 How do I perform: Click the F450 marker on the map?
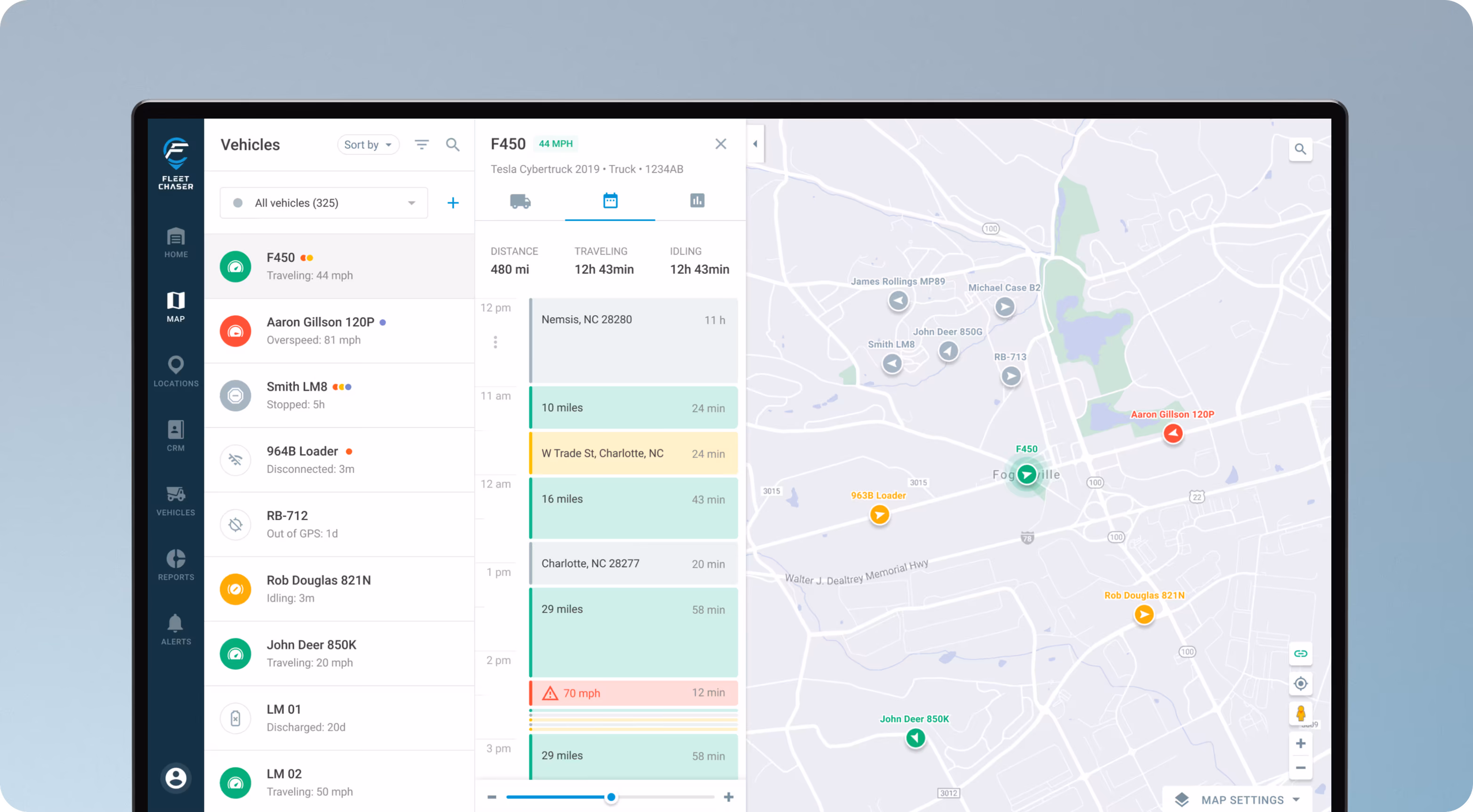[1027, 474]
